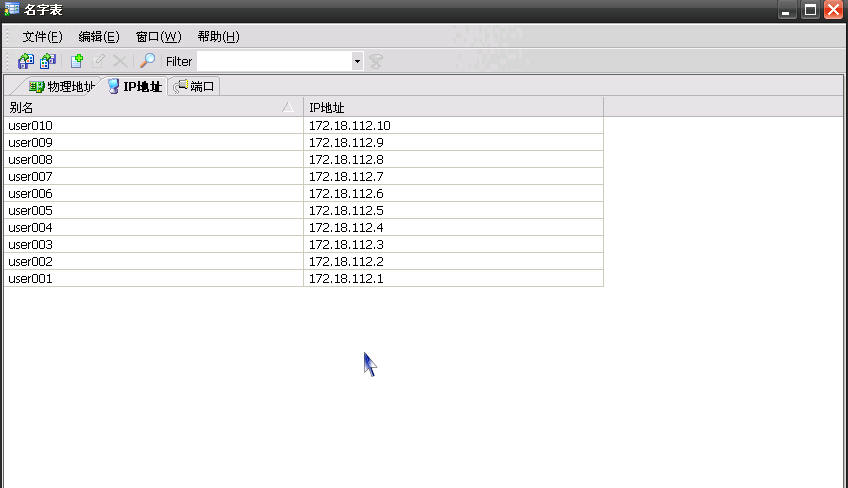Screen dimensions: 848x488
Task: Click the 172.18.112.3 address cell
Action: coord(453,245)
